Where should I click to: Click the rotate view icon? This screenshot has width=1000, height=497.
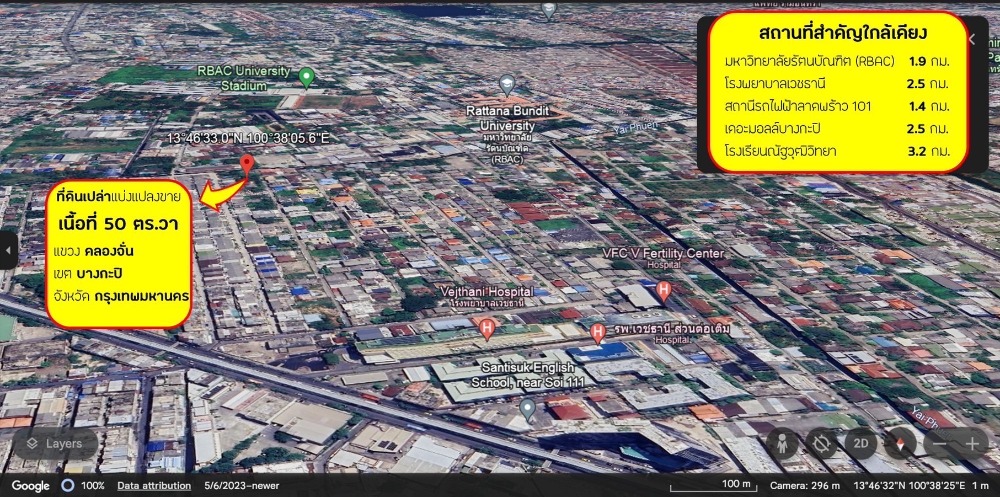pyautogui.click(x=822, y=444)
